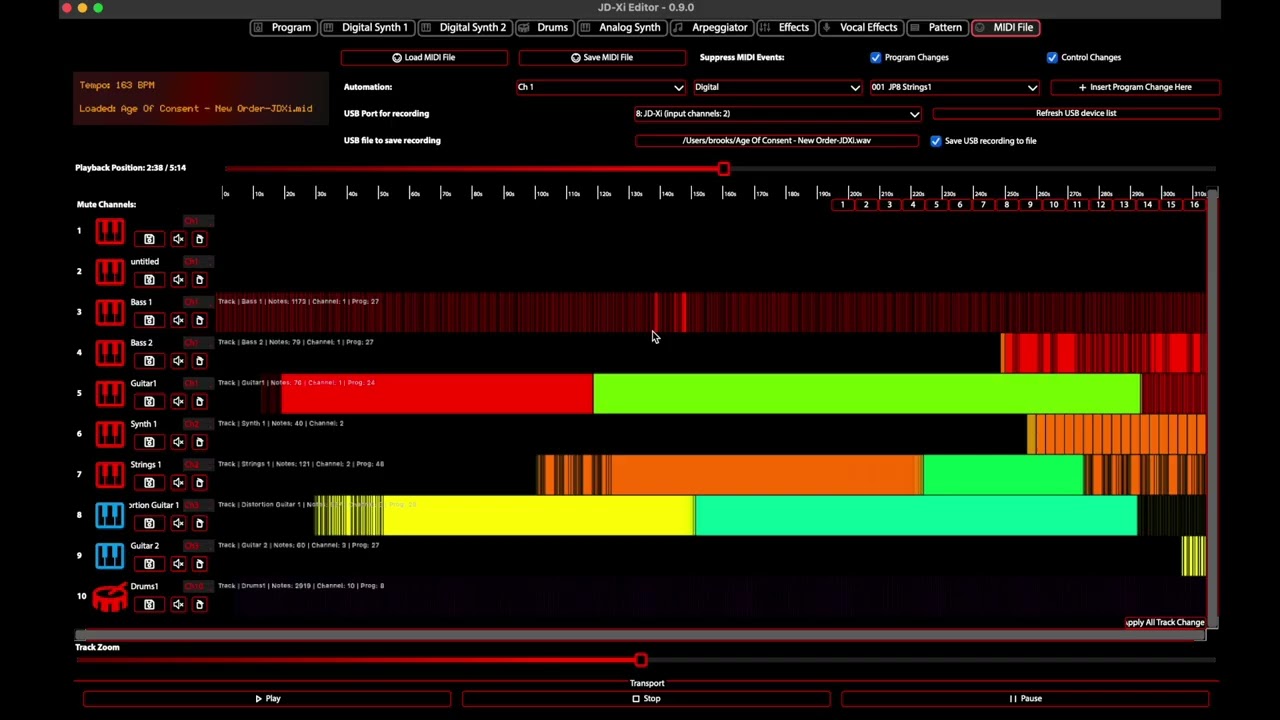Viewport: 1280px width, 720px height.
Task: Click the Bass 2 keyboard icon
Action: click(110, 353)
